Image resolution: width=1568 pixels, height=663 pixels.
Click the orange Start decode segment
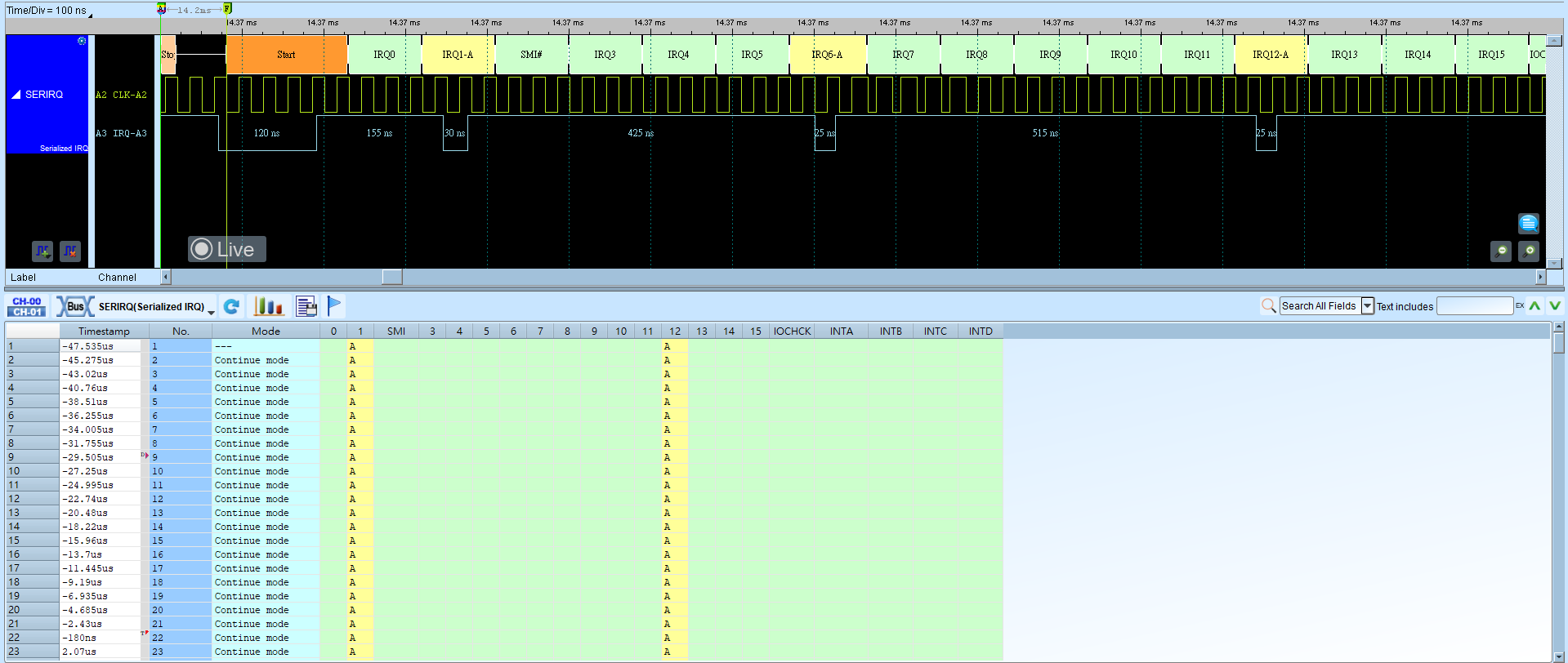click(x=287, y=55)
